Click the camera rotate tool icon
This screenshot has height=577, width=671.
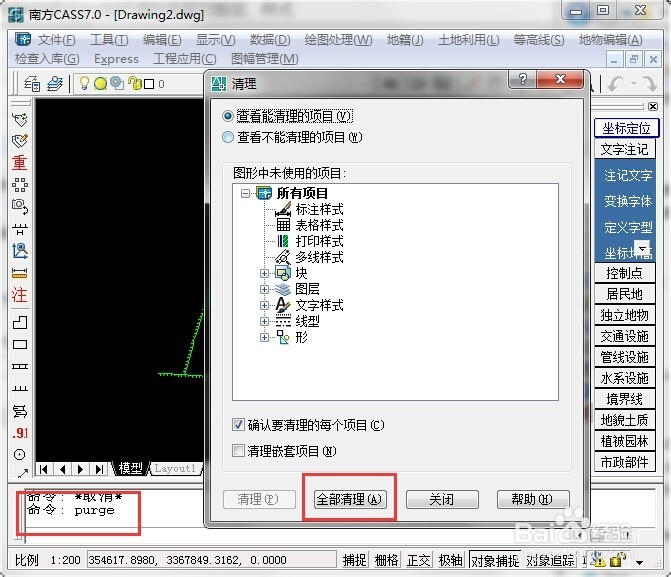pyautogui.click(x=20, y=206)
